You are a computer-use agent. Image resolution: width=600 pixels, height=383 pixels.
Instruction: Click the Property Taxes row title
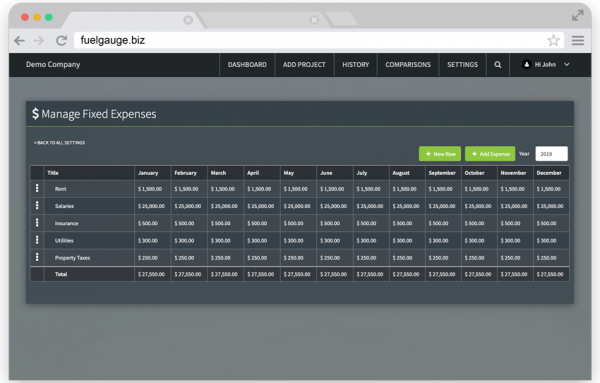[x=72, y=258]
